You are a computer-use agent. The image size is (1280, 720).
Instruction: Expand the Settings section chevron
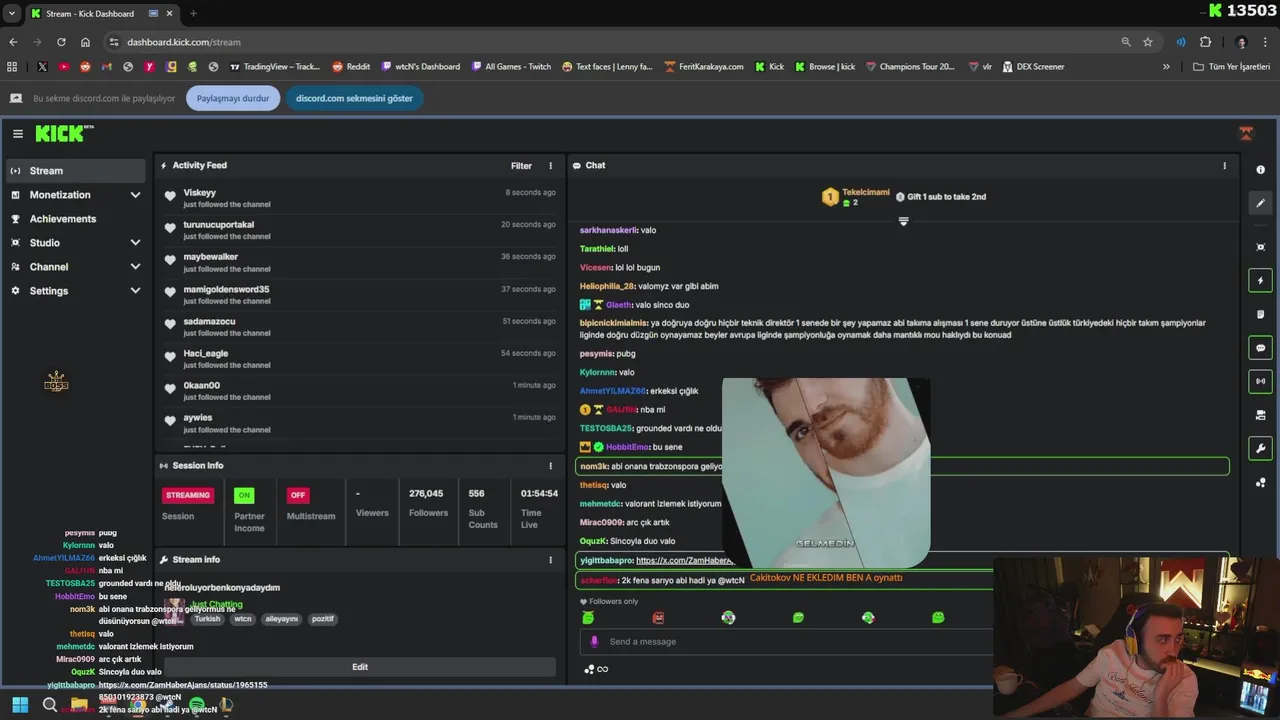point(135,291)
